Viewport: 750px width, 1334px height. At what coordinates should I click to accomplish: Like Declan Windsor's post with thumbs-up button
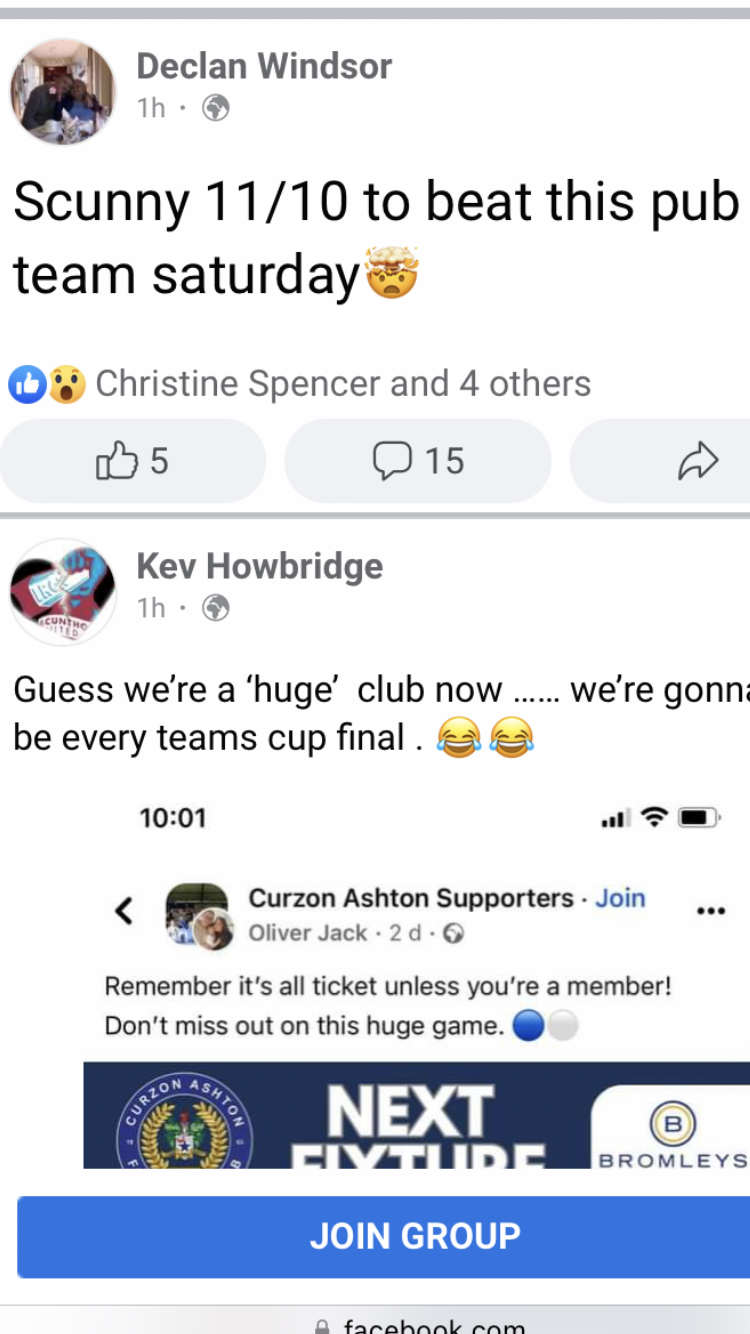click(132, 461)
